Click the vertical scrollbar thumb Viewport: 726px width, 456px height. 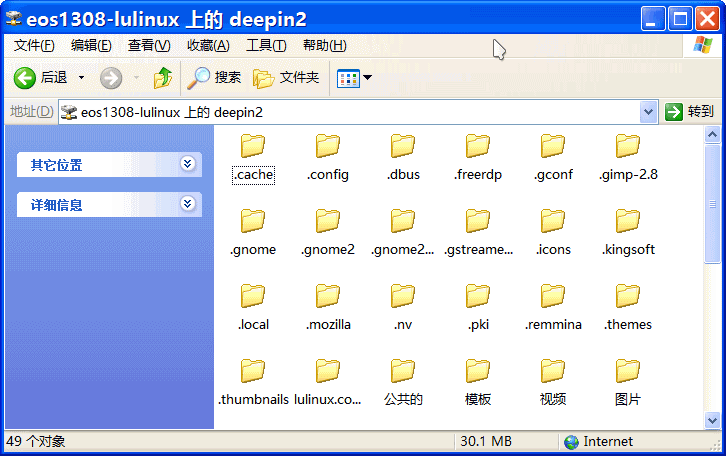(712, 204)
